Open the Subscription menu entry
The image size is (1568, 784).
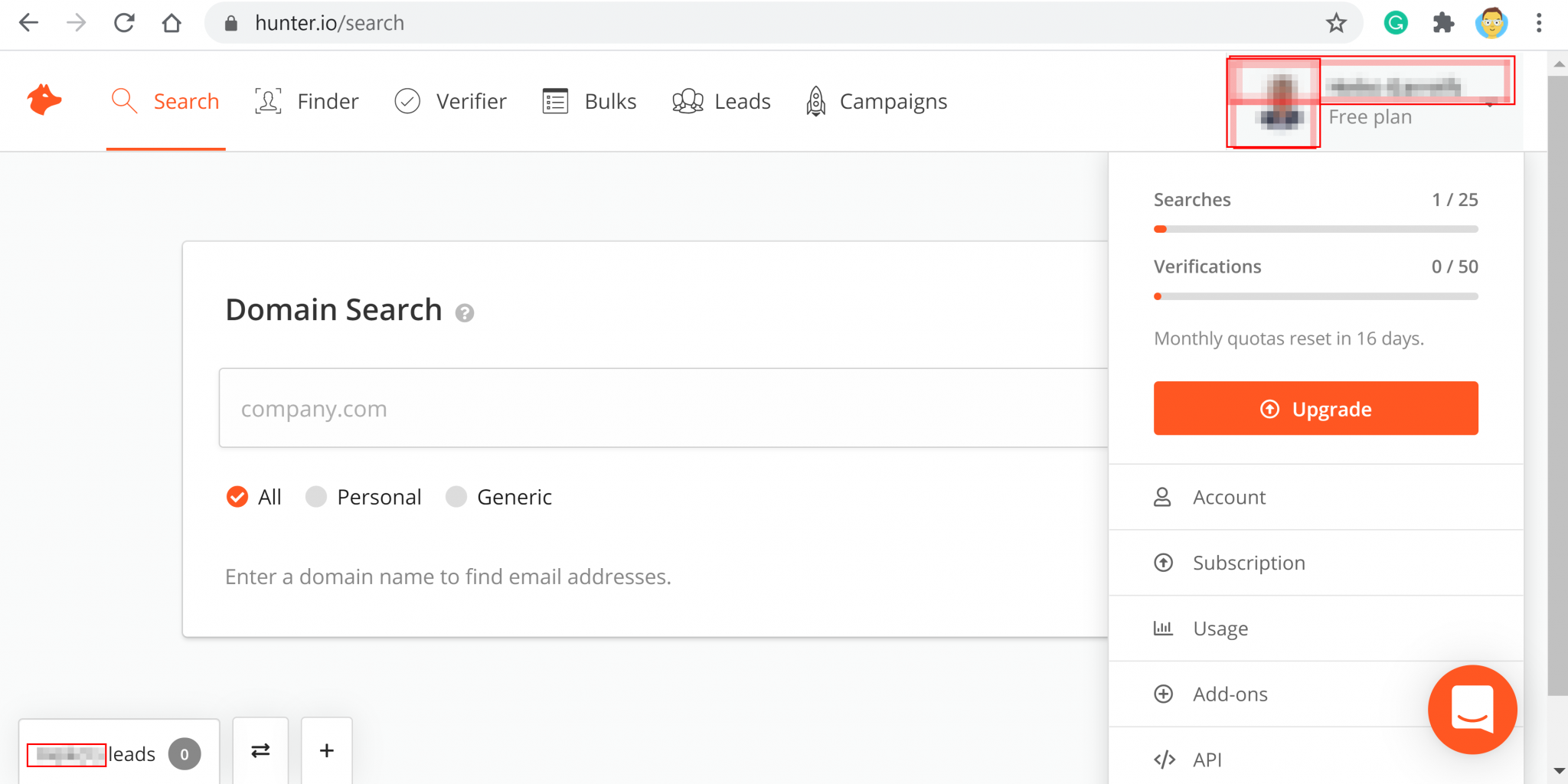(1248, 562)
